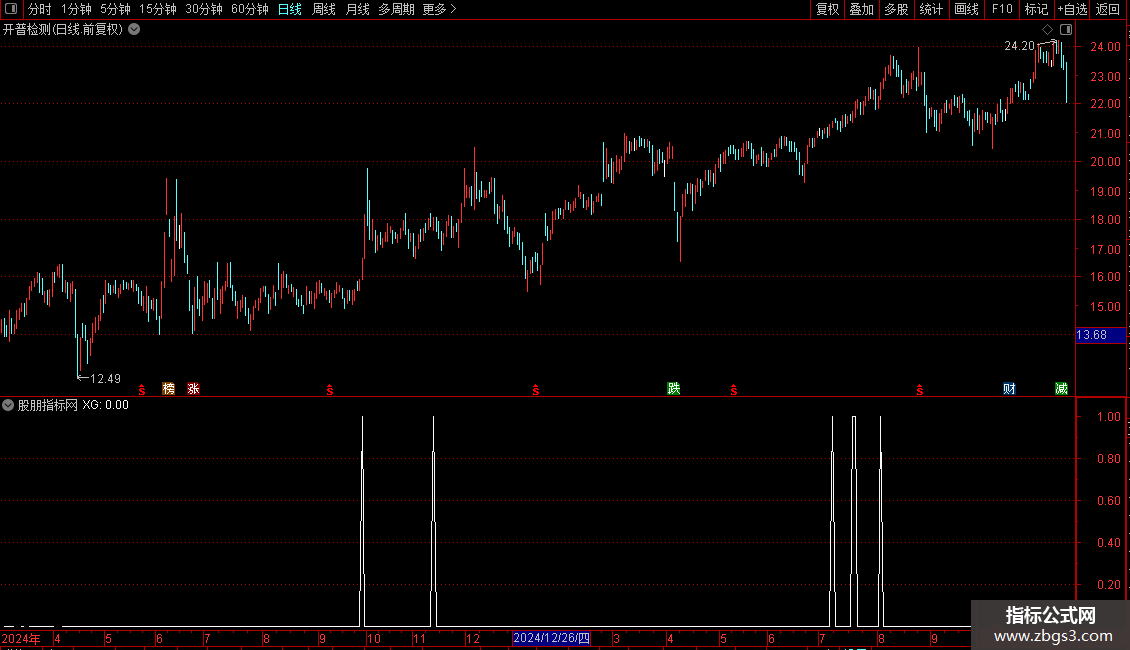Switch to the 15分钟 period
1130x650 pixels.
(158, 9)
